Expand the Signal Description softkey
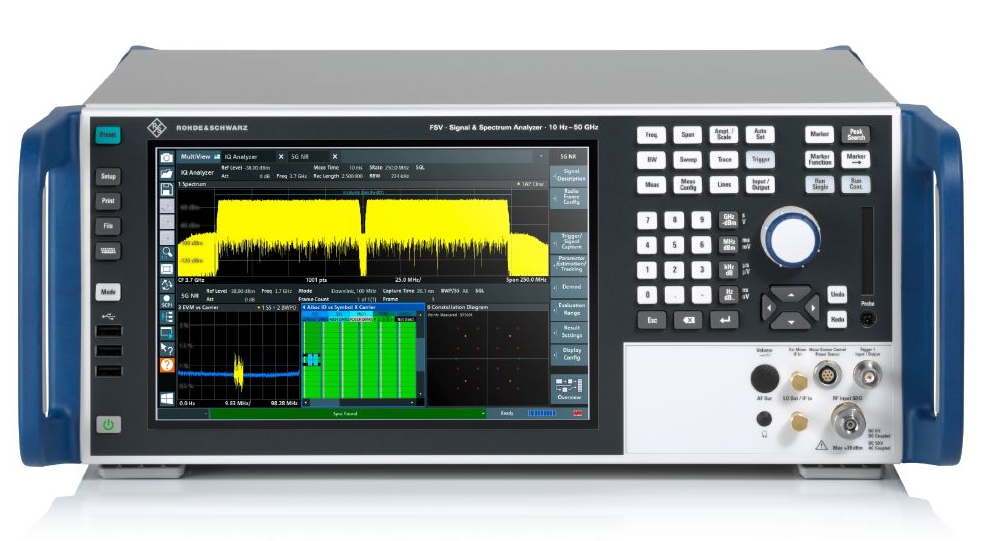 [569, 175]
